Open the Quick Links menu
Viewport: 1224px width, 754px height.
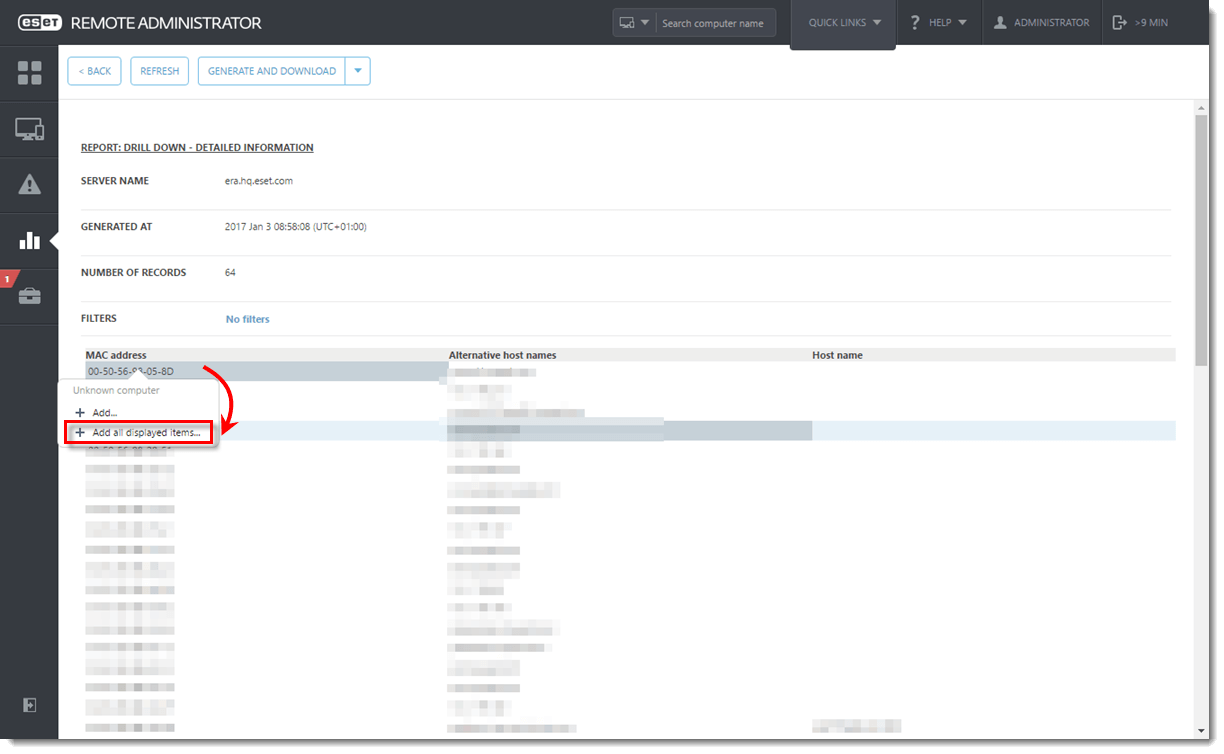tap(844, 23)
